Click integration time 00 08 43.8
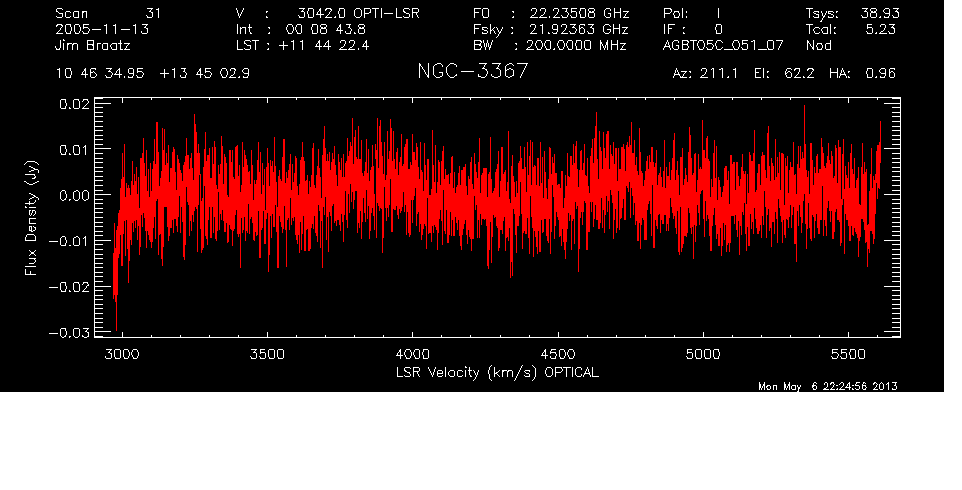 (x=325, y=29)
